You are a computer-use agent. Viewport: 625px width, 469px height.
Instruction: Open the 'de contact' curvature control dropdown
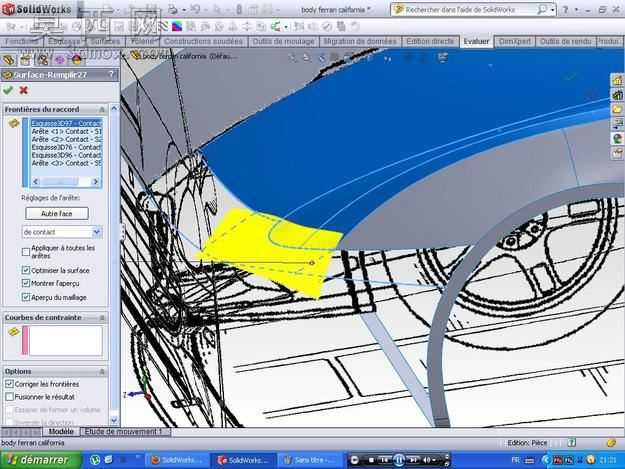coord(96,232)
